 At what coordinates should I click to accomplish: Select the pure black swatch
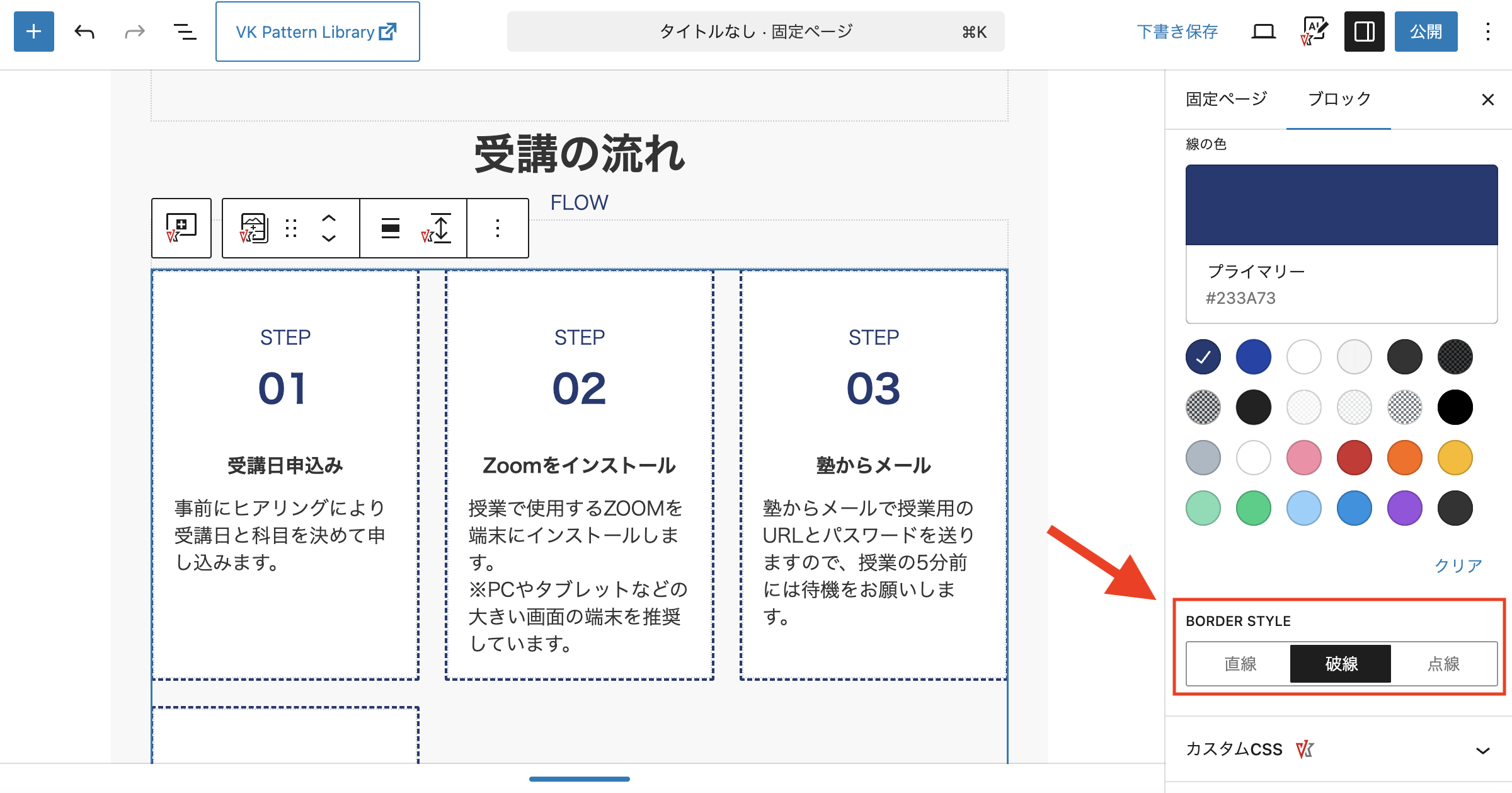click(x=1455, y=407)
